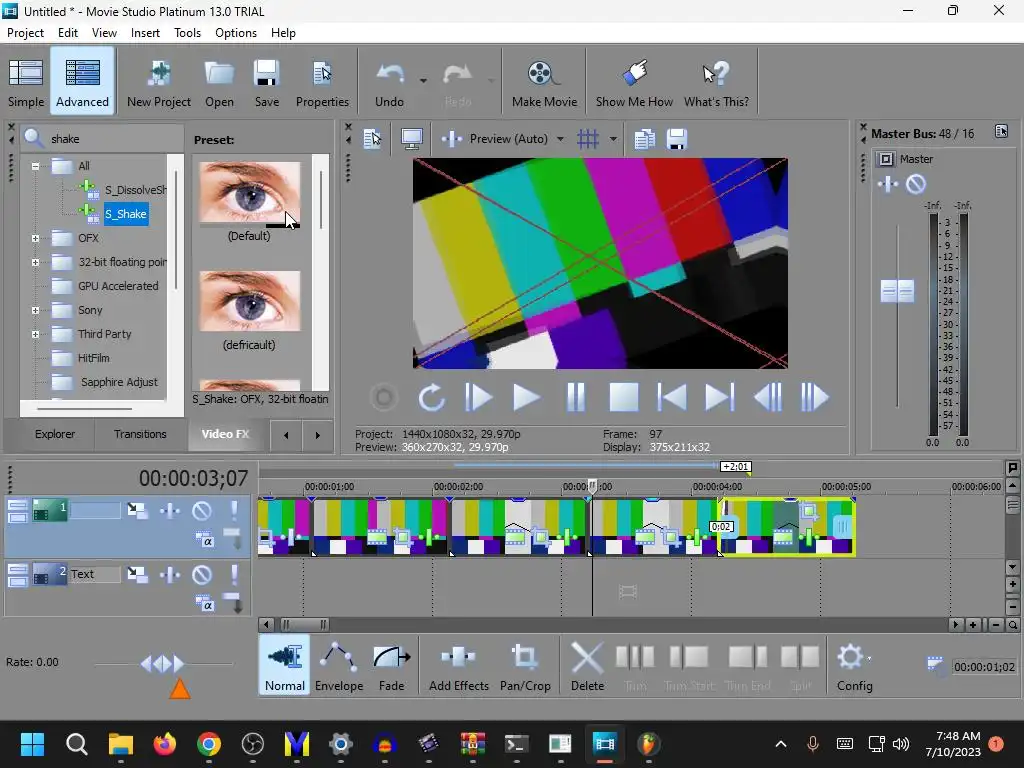Switch to the Video FX tab

225,434
